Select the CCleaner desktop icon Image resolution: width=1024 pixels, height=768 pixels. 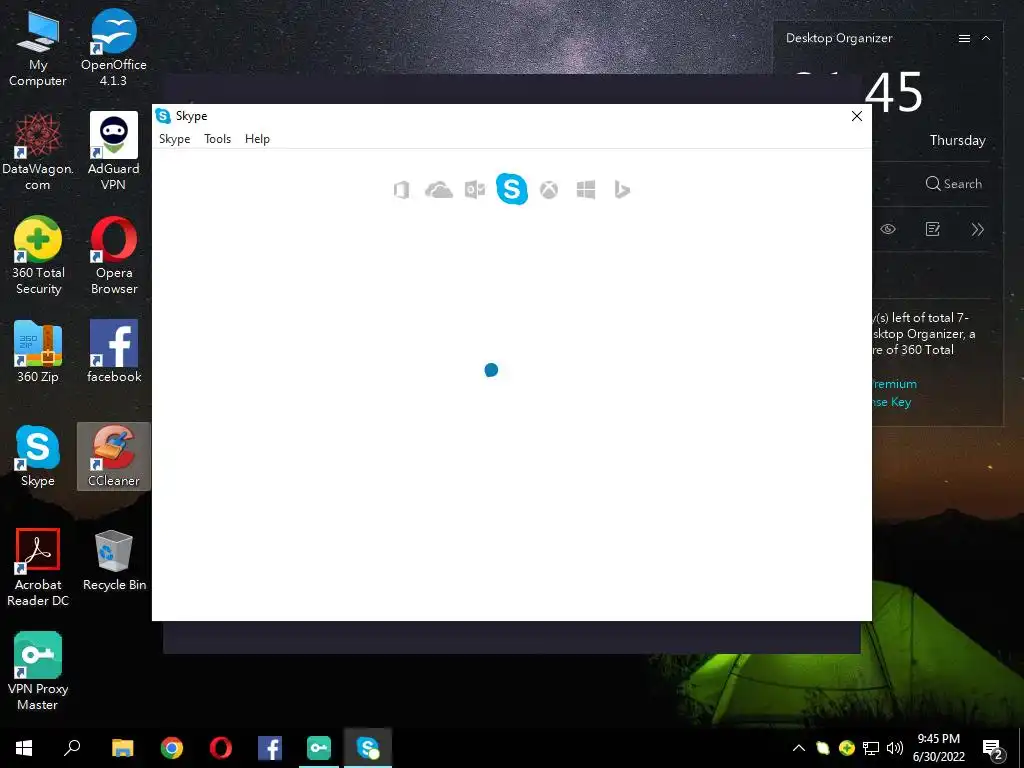click(x=114, y=456)
